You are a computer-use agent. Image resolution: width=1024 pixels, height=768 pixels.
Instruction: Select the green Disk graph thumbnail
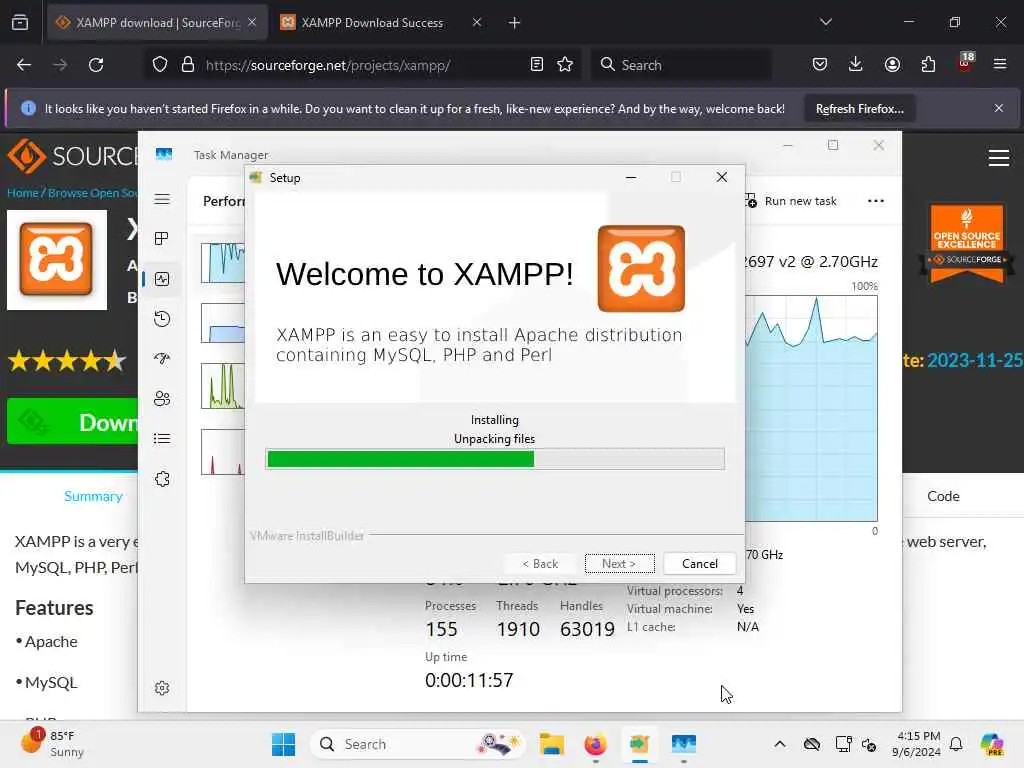tap(223, 385)
